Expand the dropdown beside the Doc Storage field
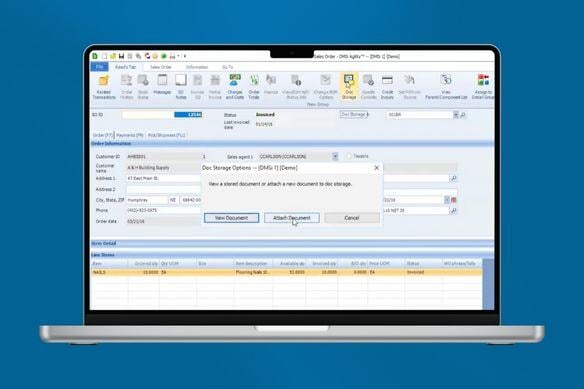584x389 pixels. coord(456,115)
